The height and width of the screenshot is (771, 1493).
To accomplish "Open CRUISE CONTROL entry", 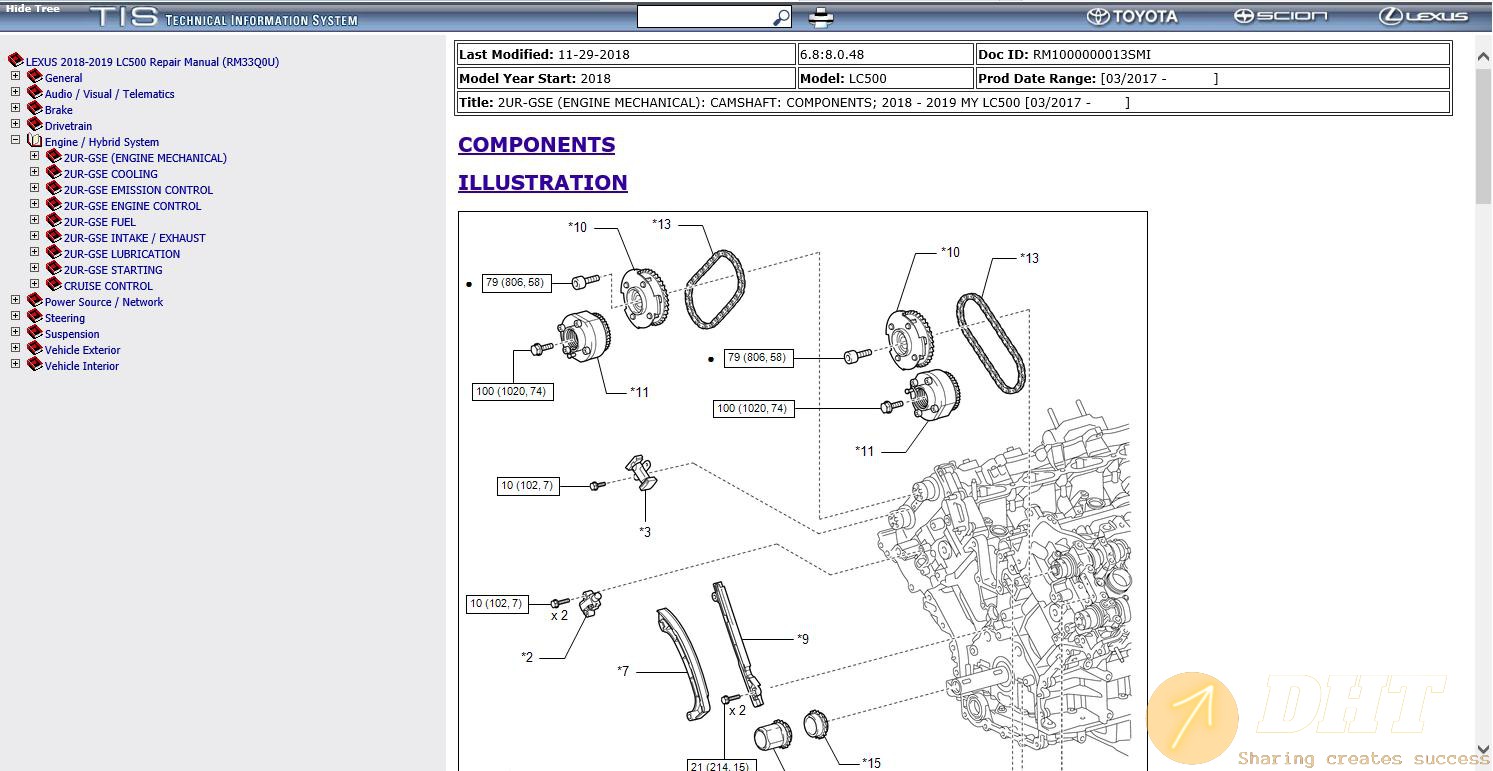I will 108,286.
